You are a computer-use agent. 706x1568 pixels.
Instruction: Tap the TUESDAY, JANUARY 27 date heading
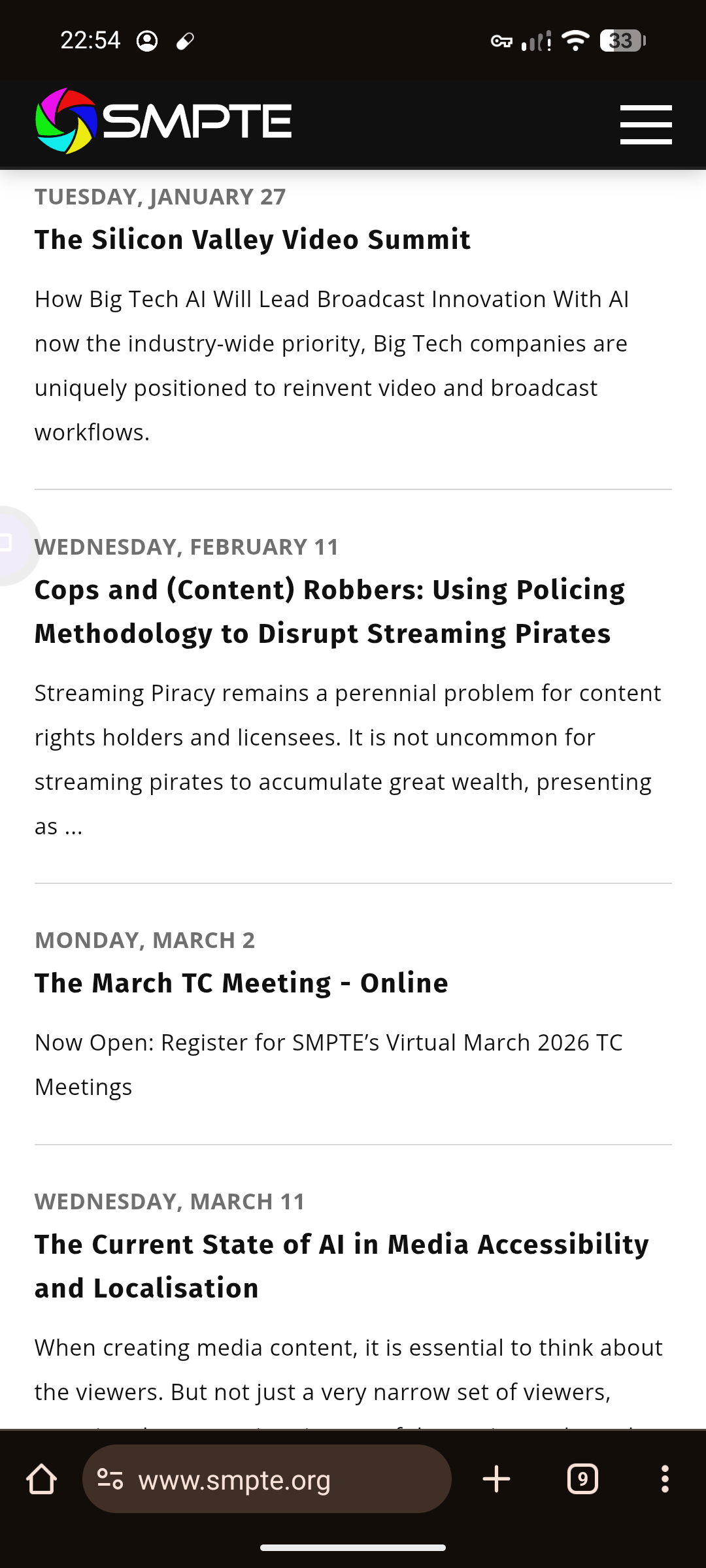point(160,196)
